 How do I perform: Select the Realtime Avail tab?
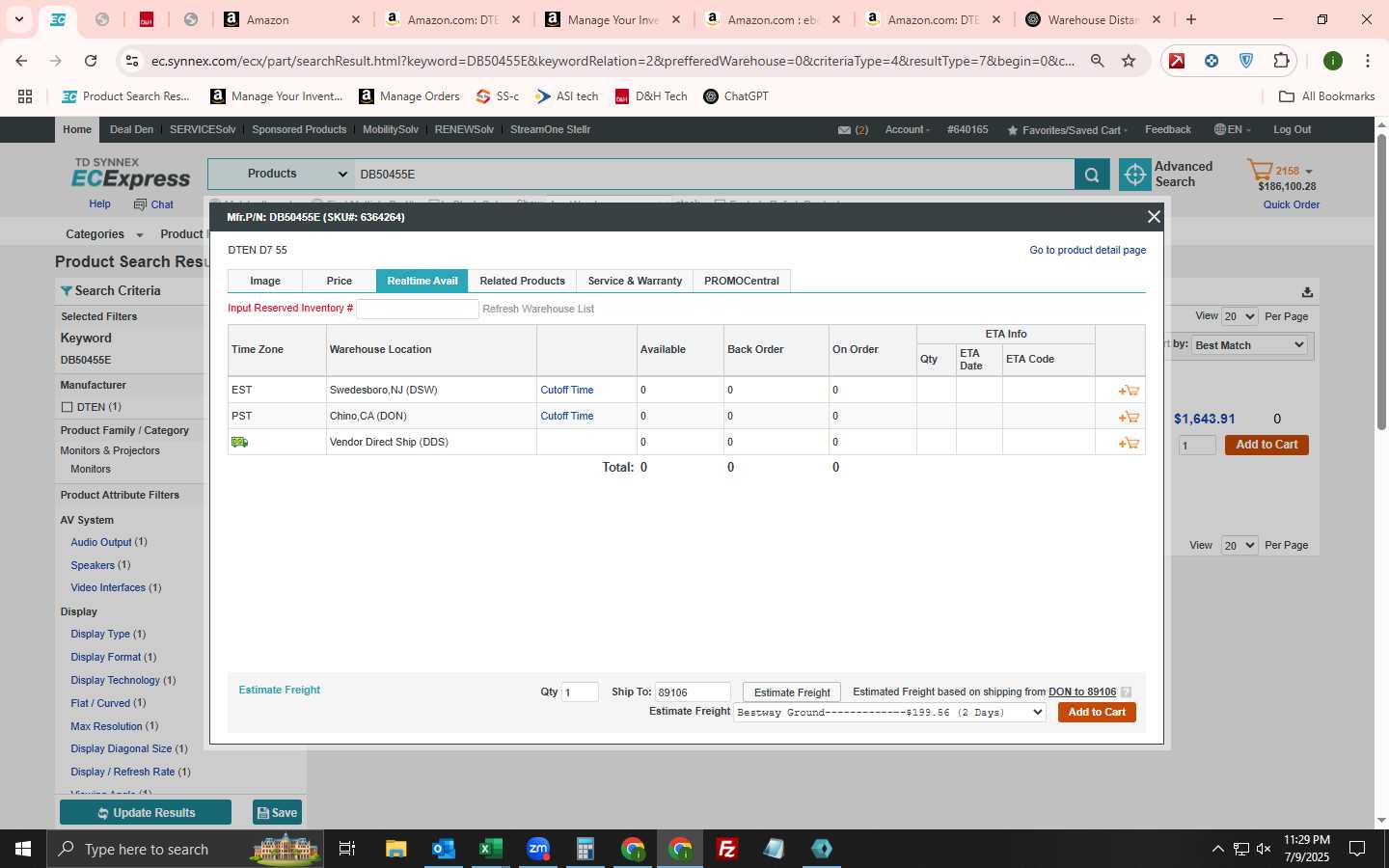pos(422,281)
